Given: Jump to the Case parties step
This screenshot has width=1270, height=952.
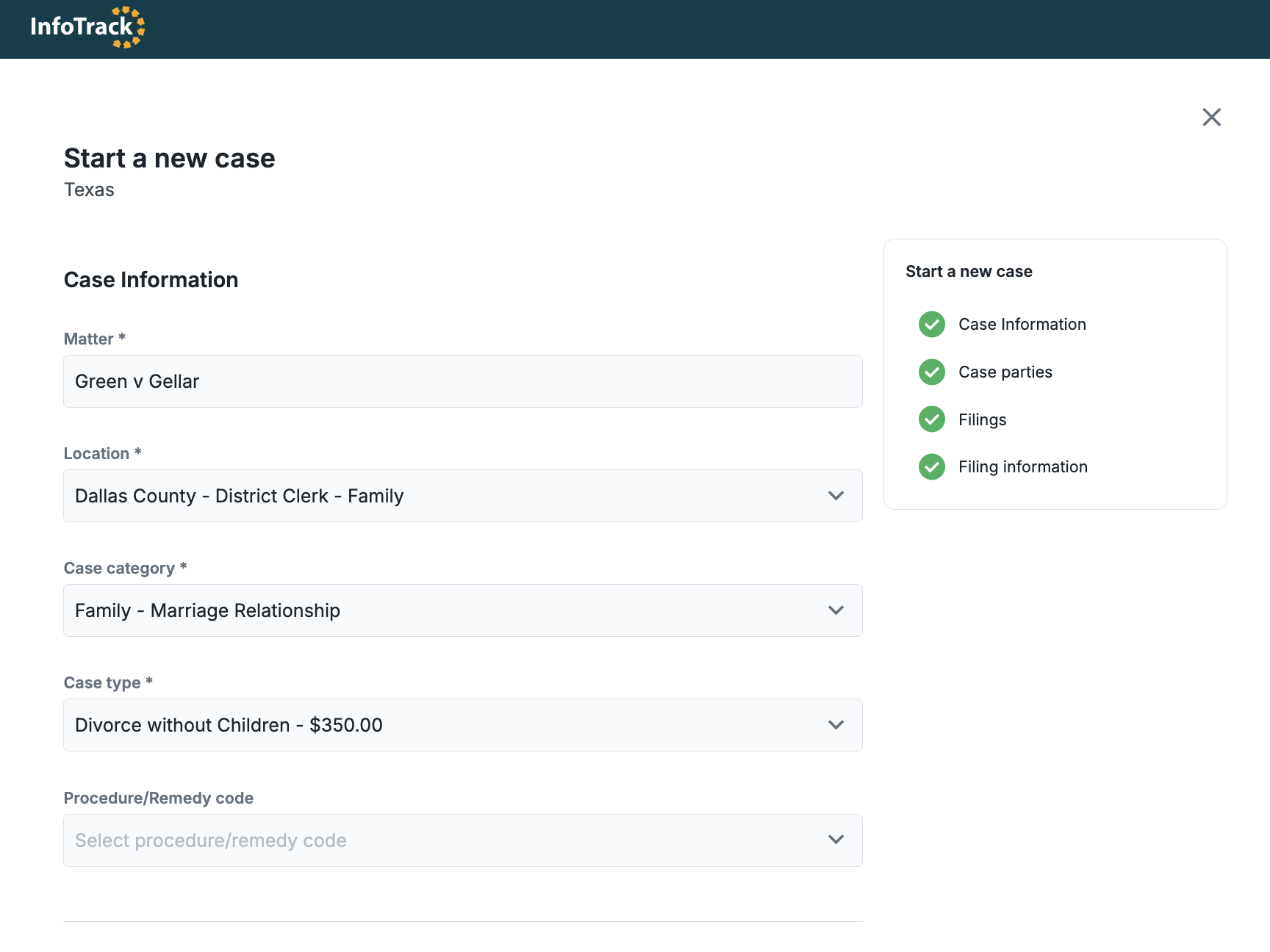Looking at the screenshot, I should coord(1005,372).
